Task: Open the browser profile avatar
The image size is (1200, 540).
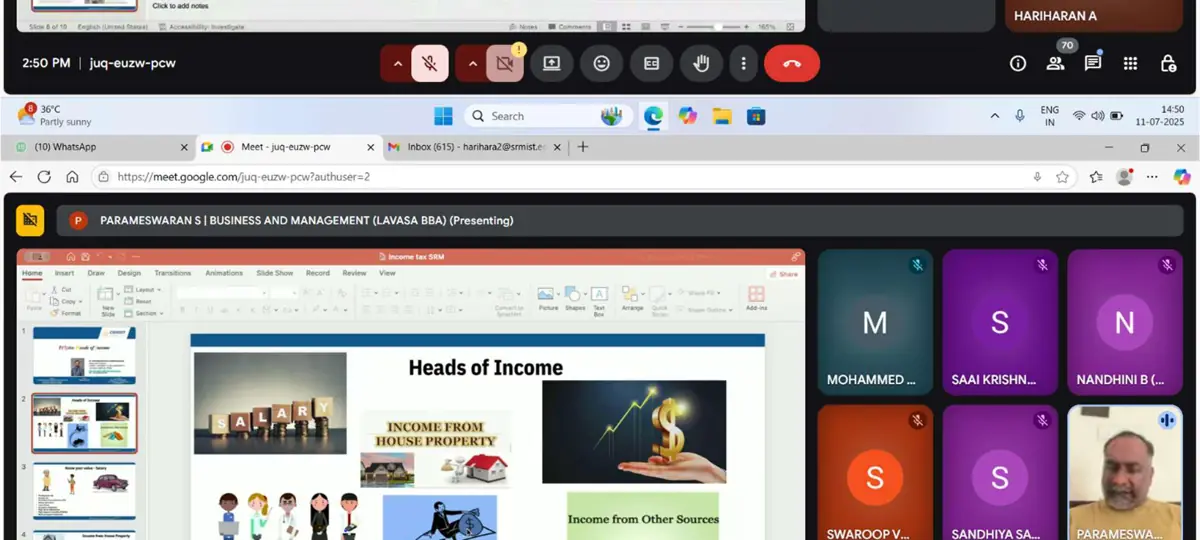Action: pos(1124,177)
